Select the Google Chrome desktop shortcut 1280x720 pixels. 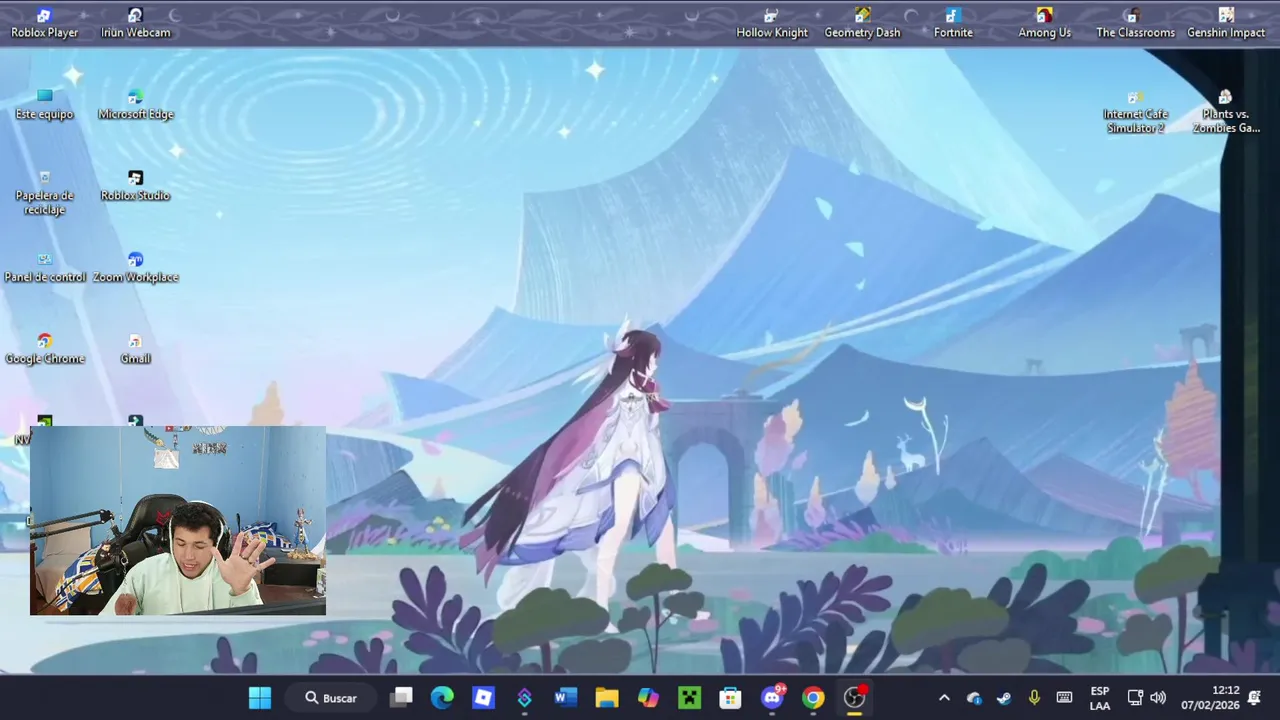[x=44, y=349]
